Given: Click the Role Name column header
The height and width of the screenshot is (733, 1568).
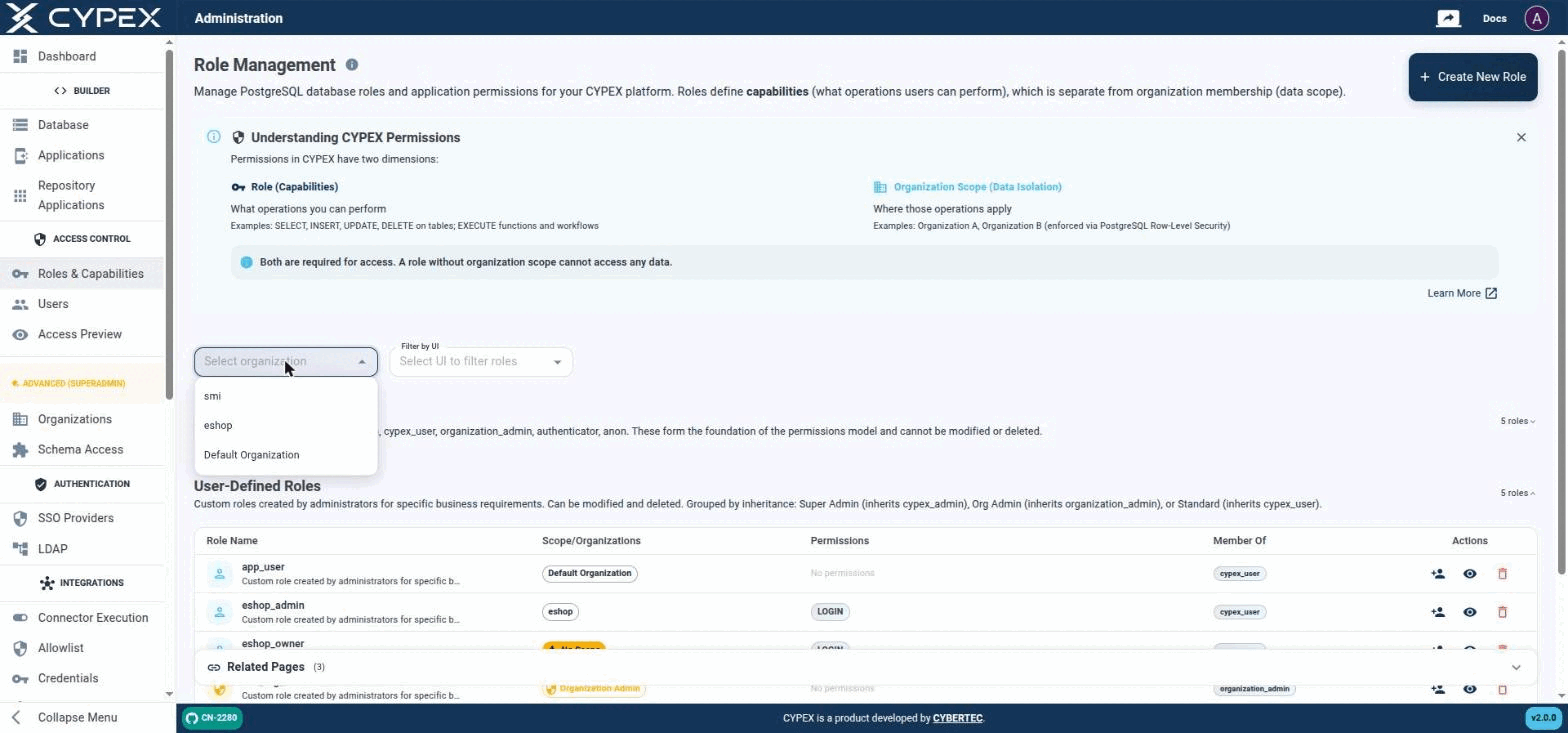Looking at the screenshot, I should click(x=232, y=541).
